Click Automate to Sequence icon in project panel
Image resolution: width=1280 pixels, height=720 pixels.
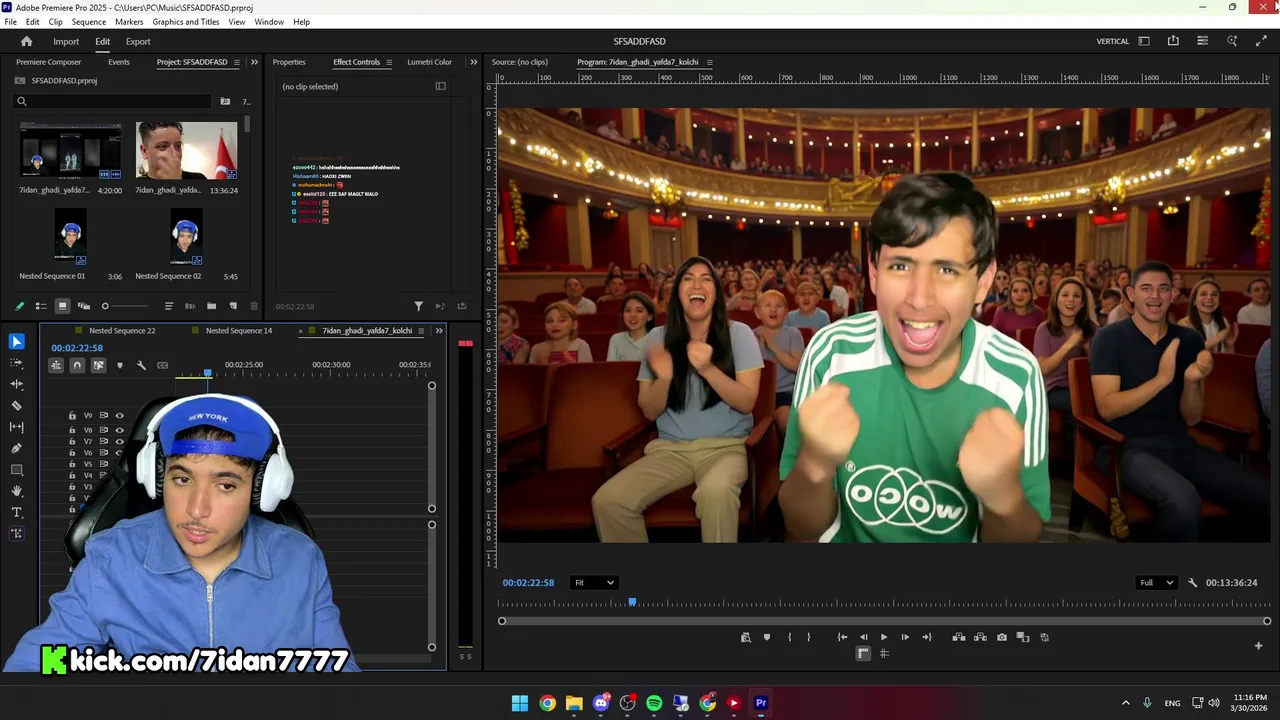(190, 306)
